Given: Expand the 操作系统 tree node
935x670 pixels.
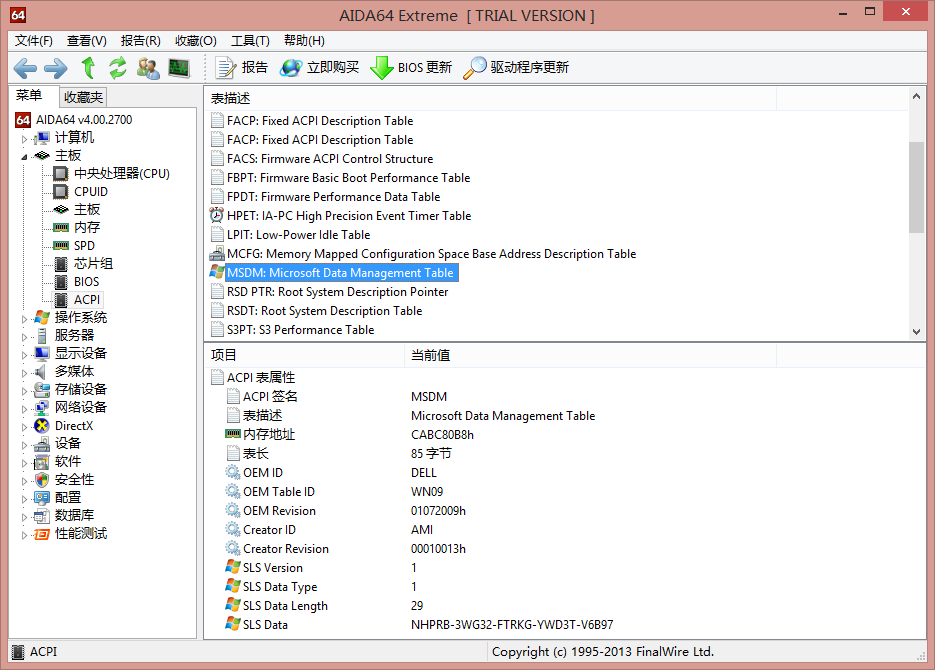Looking at the screenshot, I should [24, 319].
